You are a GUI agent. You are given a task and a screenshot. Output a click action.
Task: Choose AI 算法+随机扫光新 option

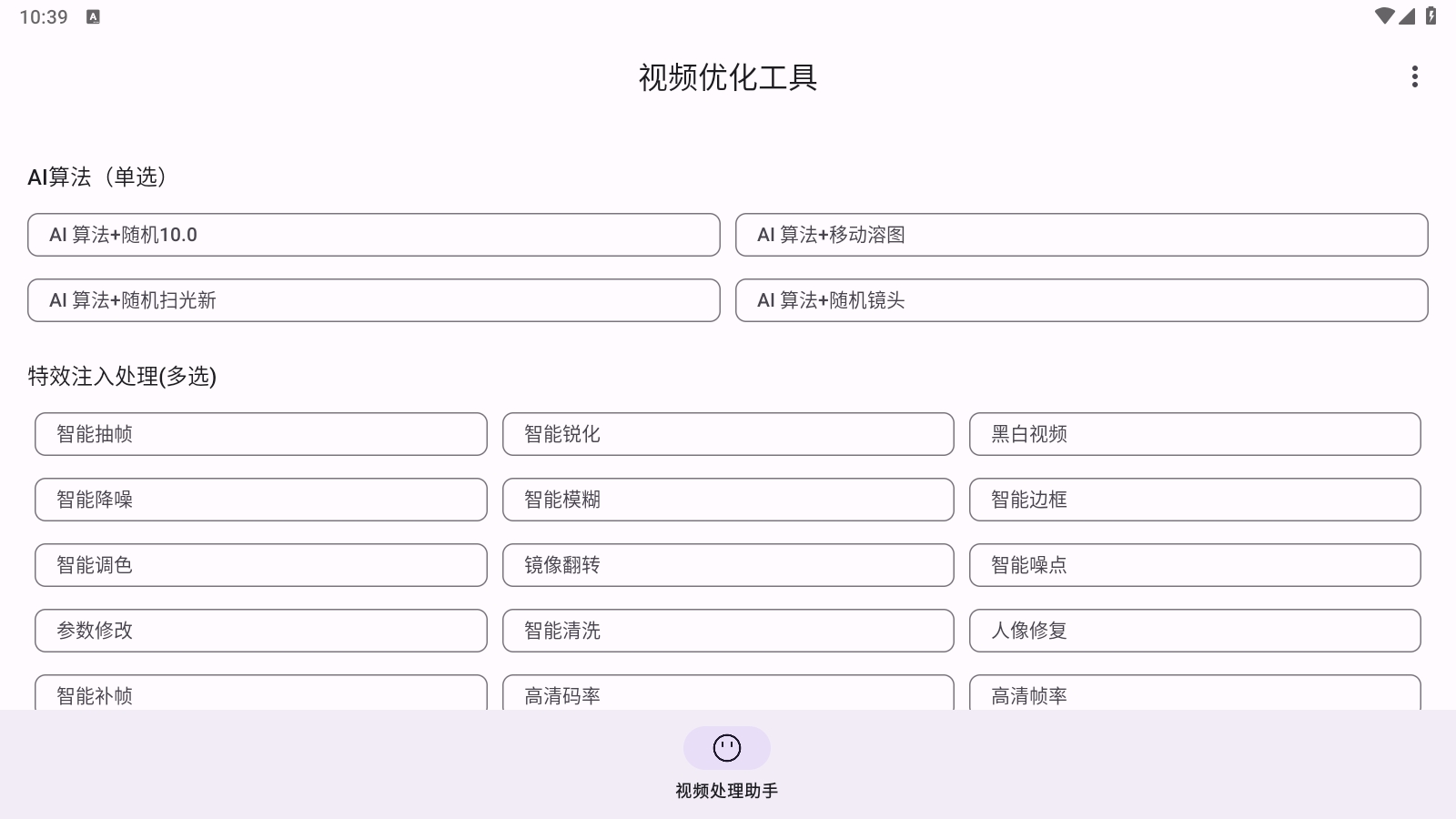373,300
